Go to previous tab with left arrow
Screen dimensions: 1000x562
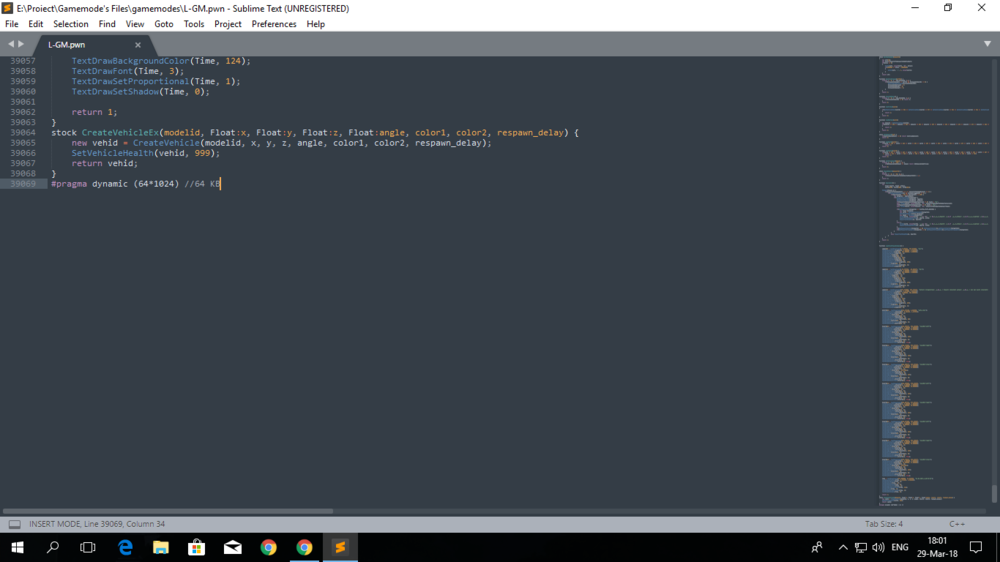(x=10, y=44)
